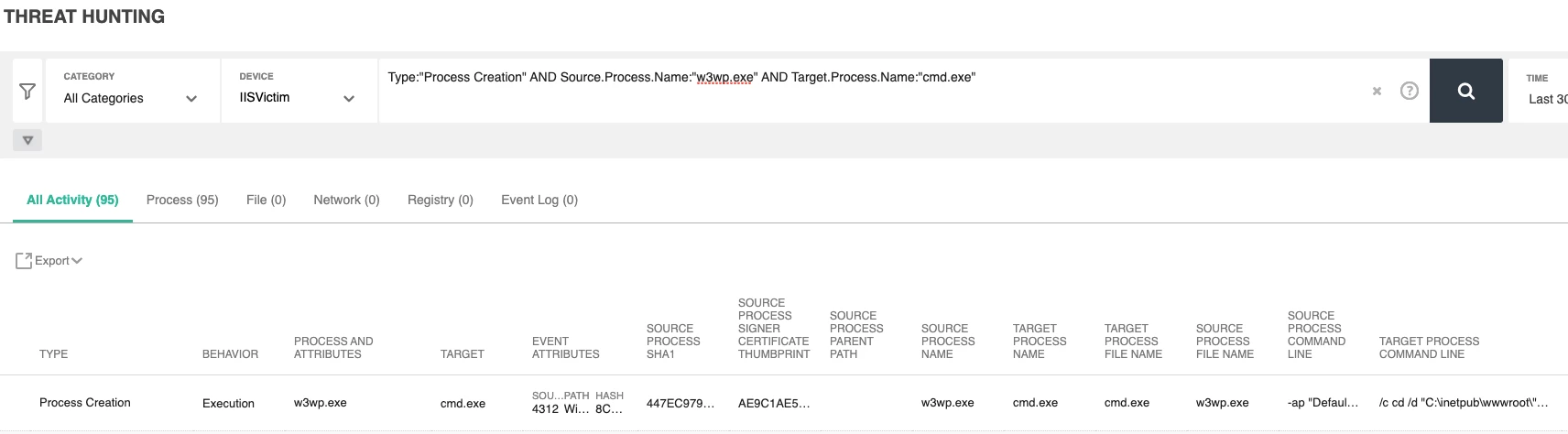Select the Event Log (0) tab
The image size is (1568, 434).
click(x=539, y=200)
